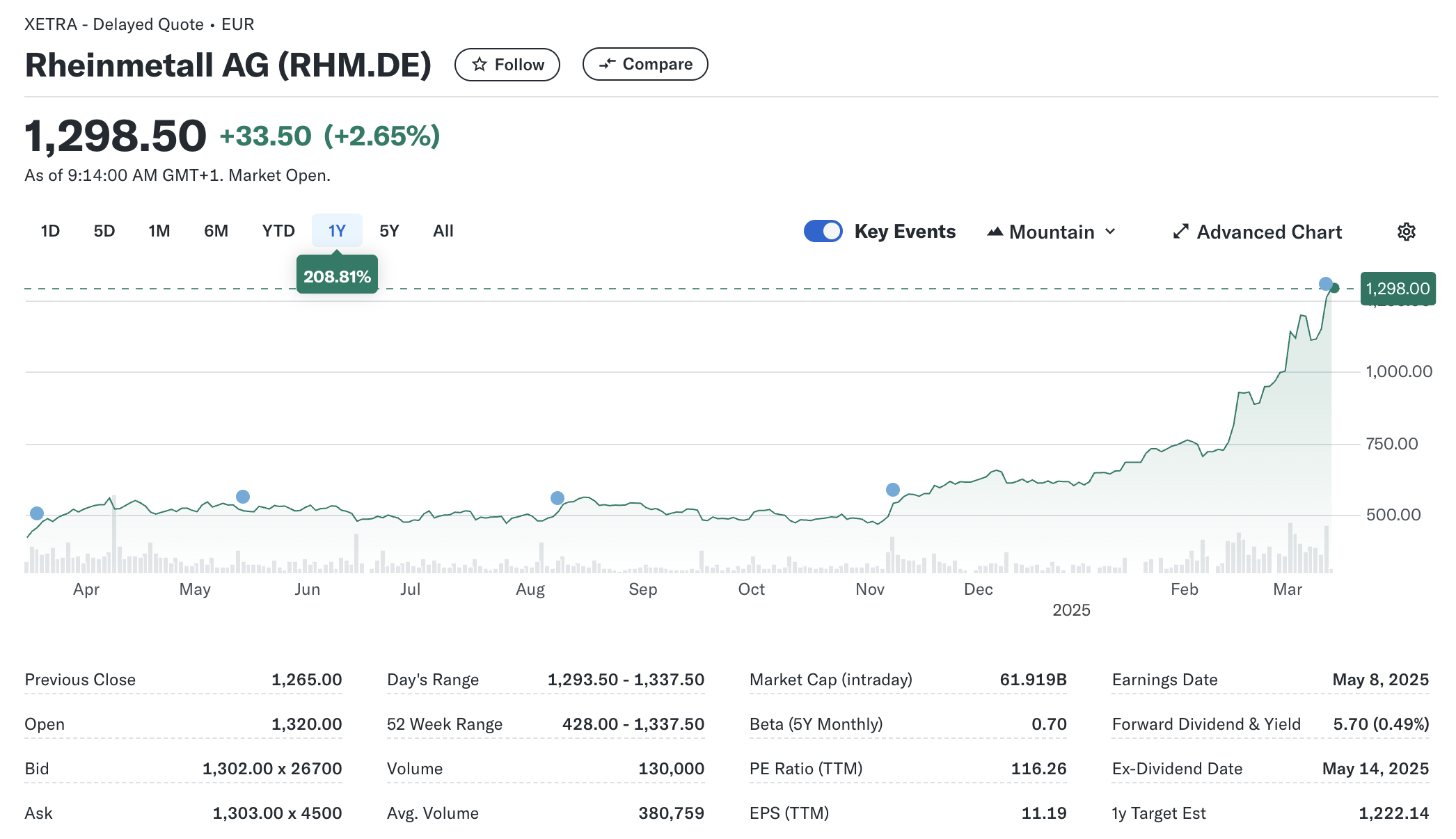The height and width of the screenshot is (839, 1456).
Task: Click the Advanced Chart expand arrow icon
Action: tap(1180, 232)
